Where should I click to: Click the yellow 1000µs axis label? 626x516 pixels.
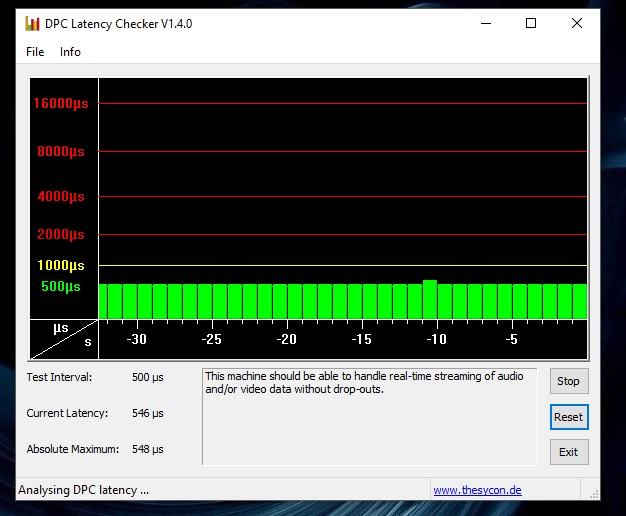[61, 265]
